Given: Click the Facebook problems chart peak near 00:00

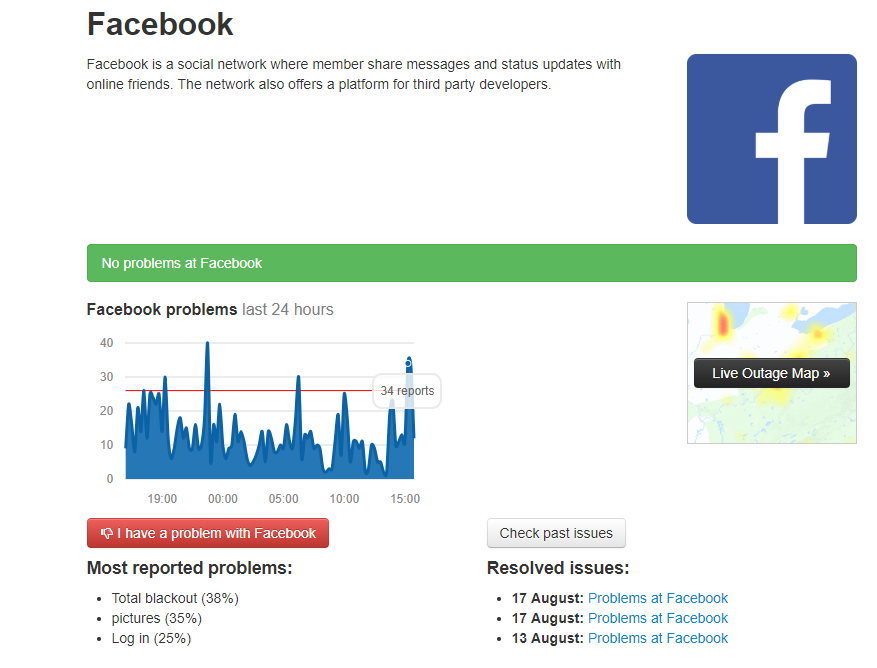Looking at the screenshot, I should [x=209, y=345].
